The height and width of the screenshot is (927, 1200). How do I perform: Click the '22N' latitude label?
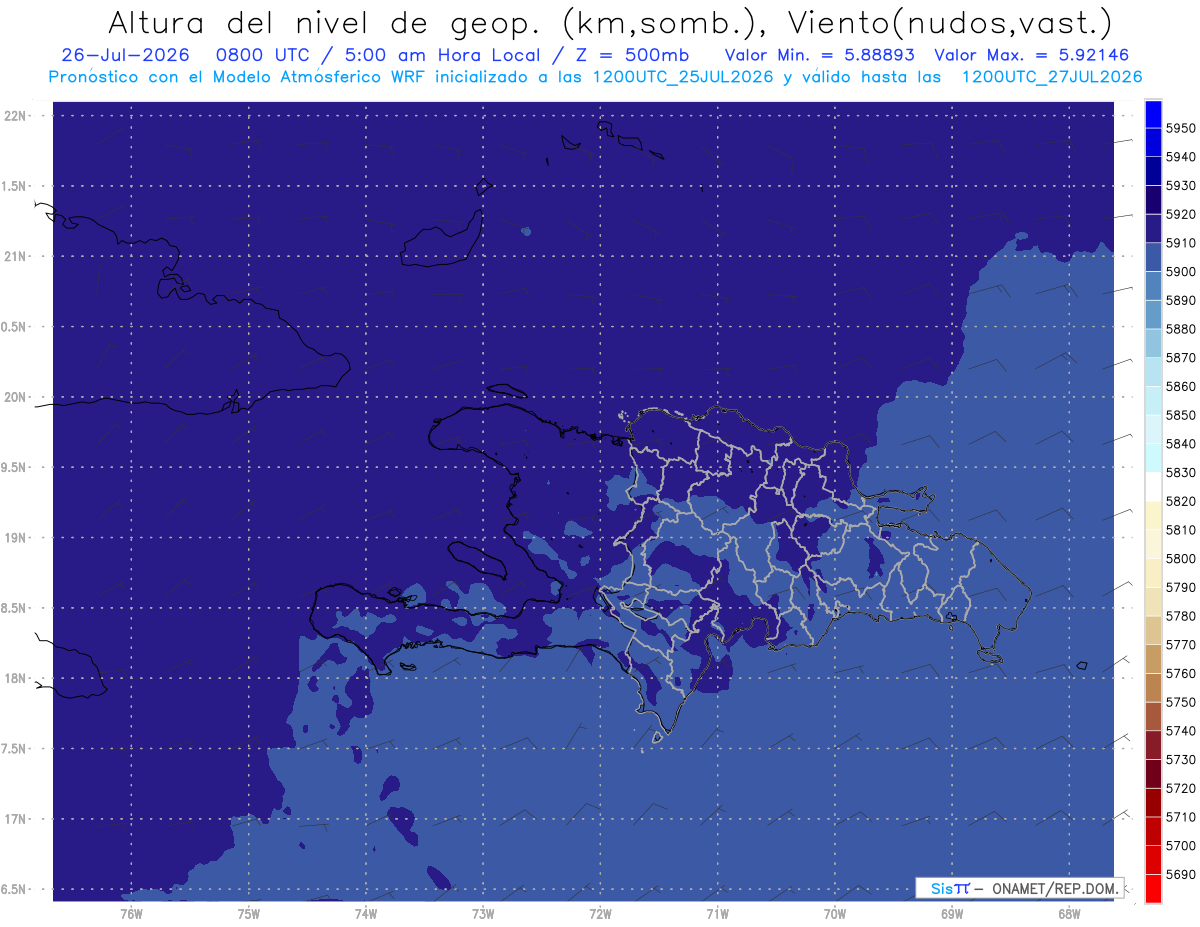(17, 116)
